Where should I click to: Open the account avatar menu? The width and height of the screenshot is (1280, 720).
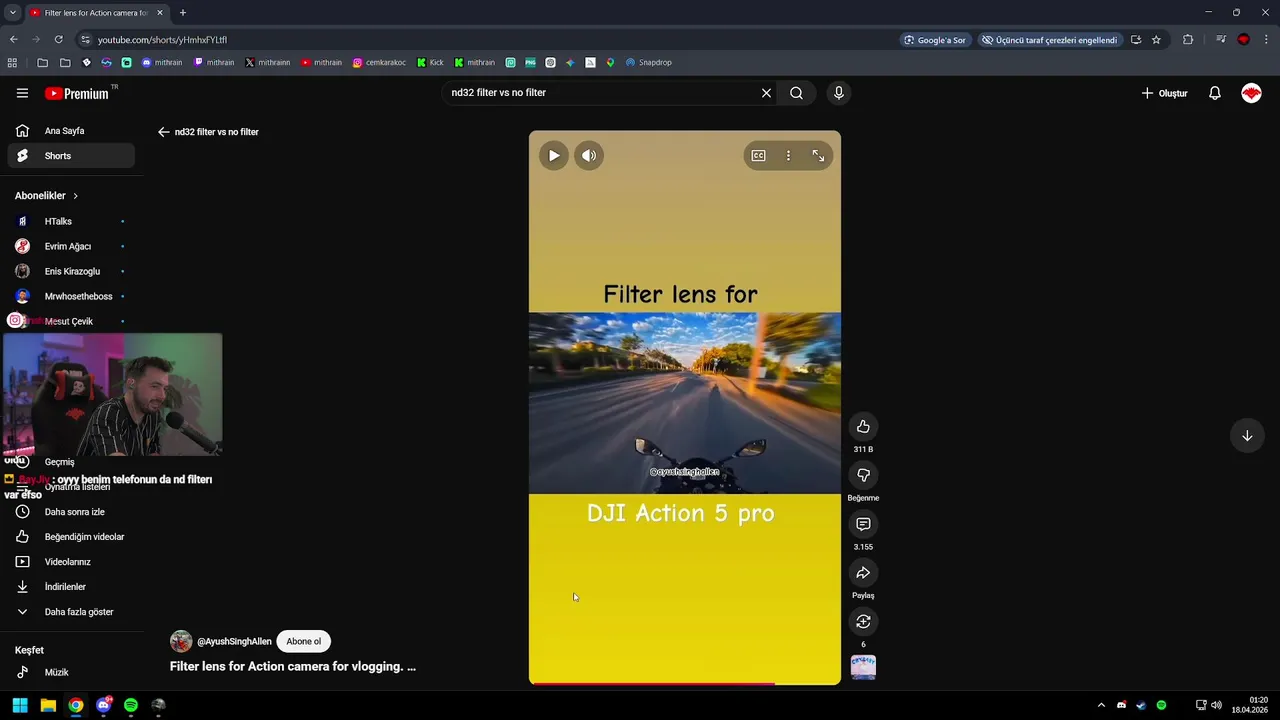(x=1251, y=93)
